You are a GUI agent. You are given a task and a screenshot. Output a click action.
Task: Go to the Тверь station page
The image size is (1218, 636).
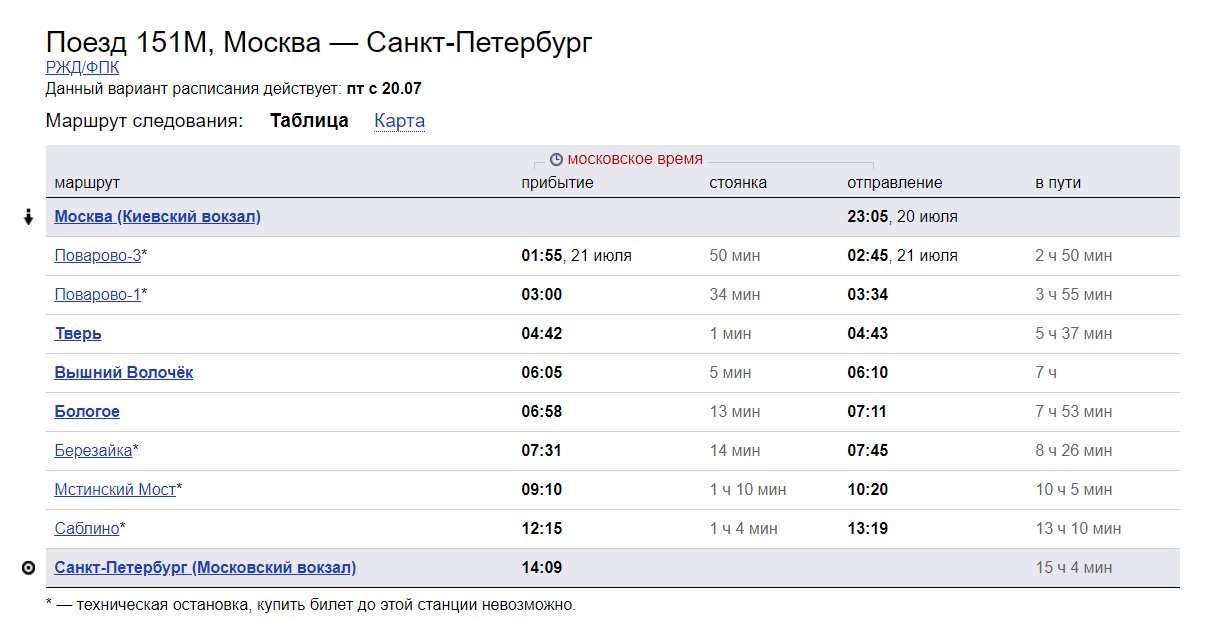[x=78, y=334]
